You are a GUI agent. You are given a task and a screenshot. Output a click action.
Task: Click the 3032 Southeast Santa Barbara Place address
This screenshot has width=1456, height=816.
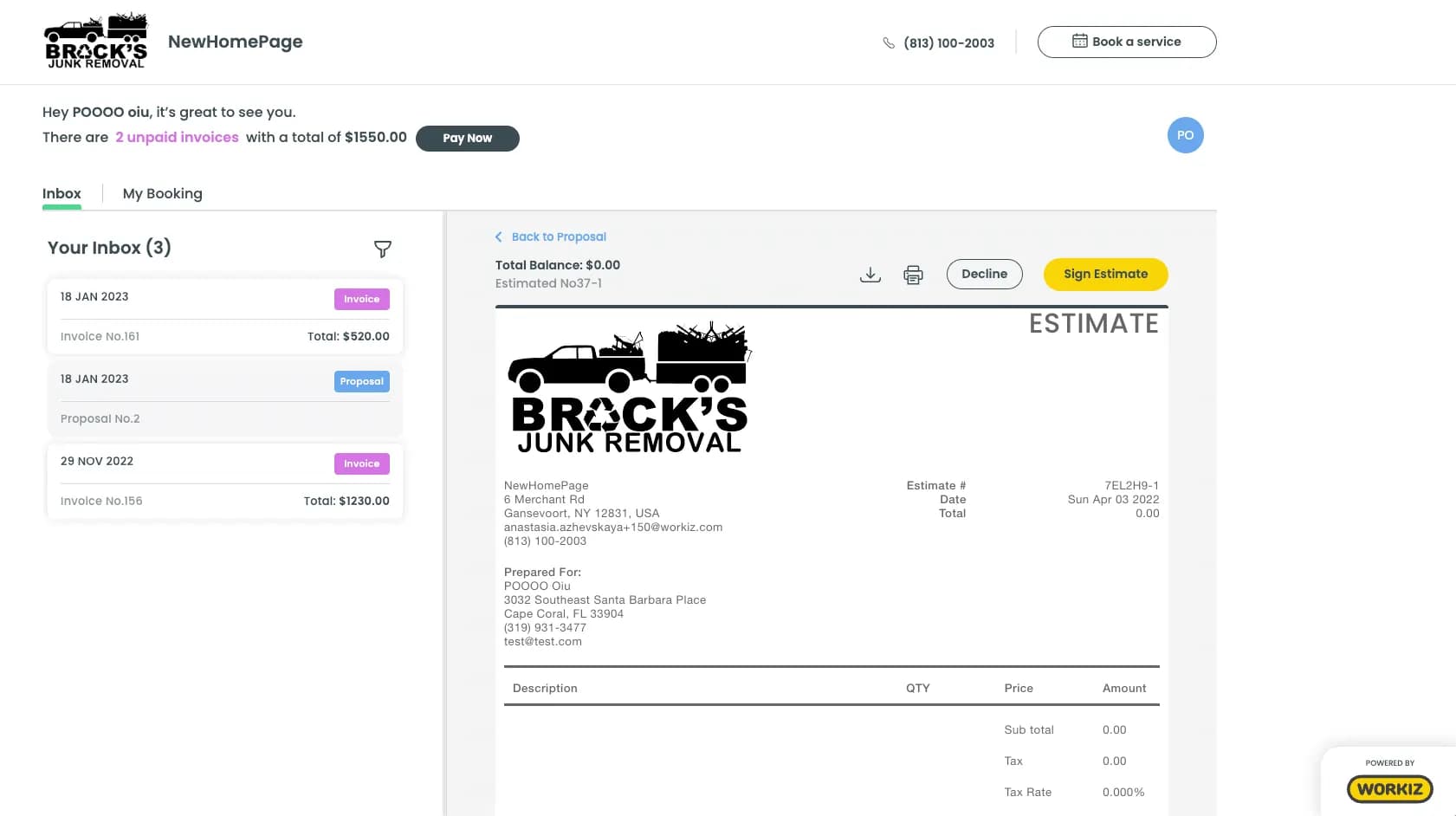coord(605,599)
